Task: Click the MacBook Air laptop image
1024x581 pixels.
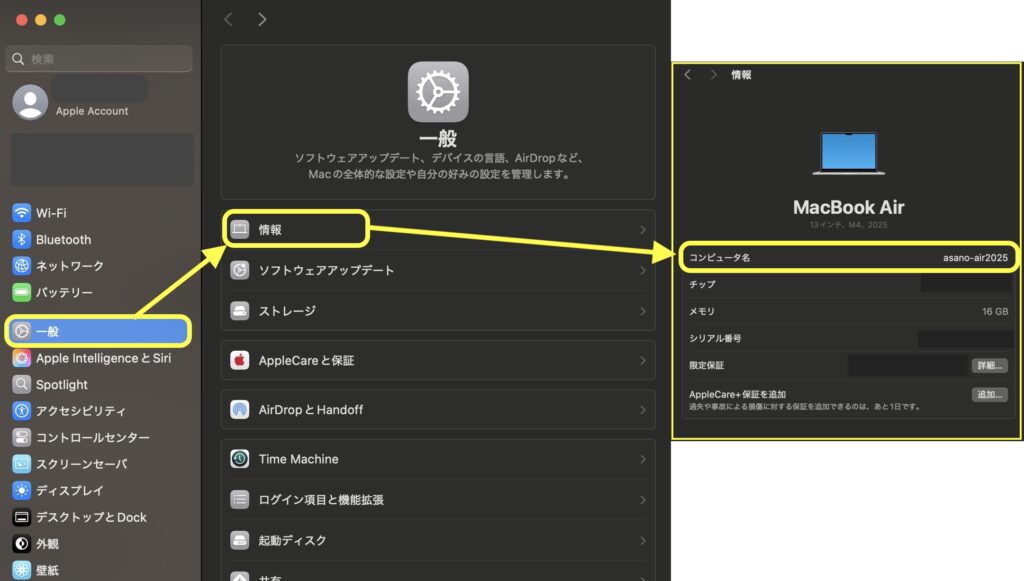Action: (848, 153)
